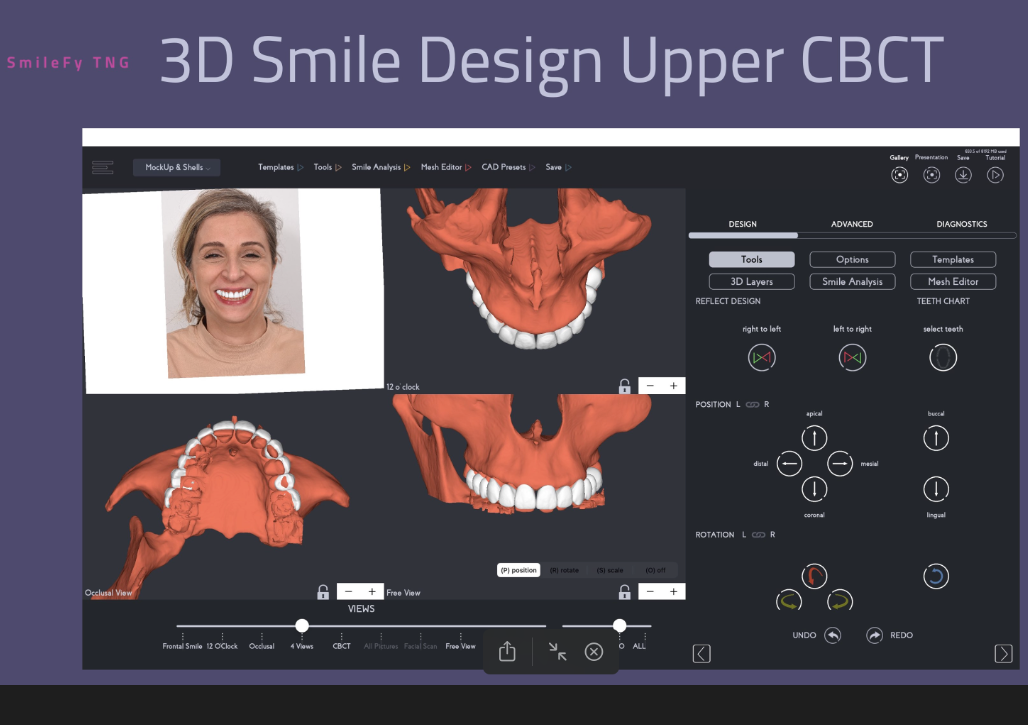Viewport: 1028px width, 726px height.
Task: Click the reflect right to left icon
Action: 762,357
